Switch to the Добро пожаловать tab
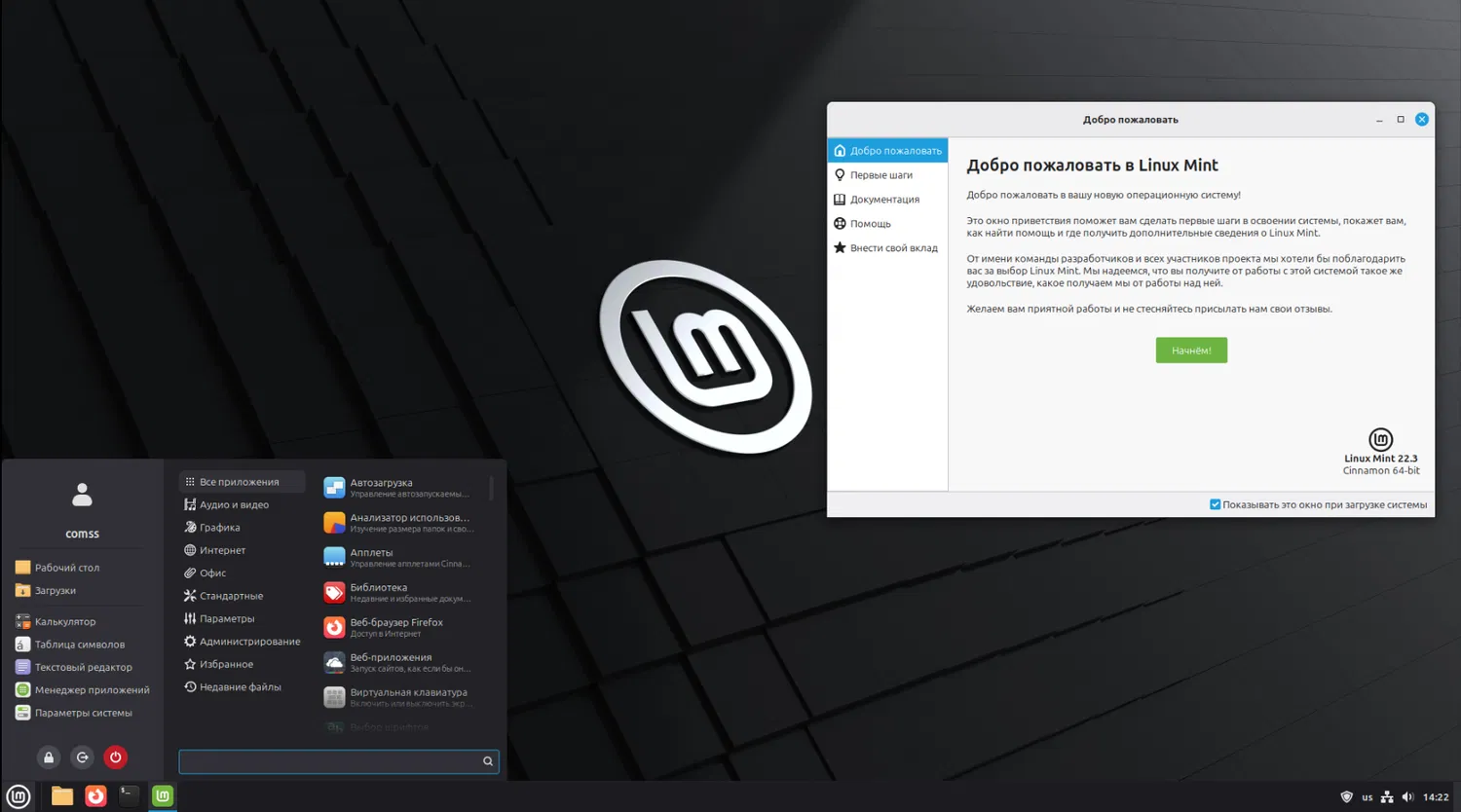Screen dimensions: 1461x812 click(x=887, y=151)
